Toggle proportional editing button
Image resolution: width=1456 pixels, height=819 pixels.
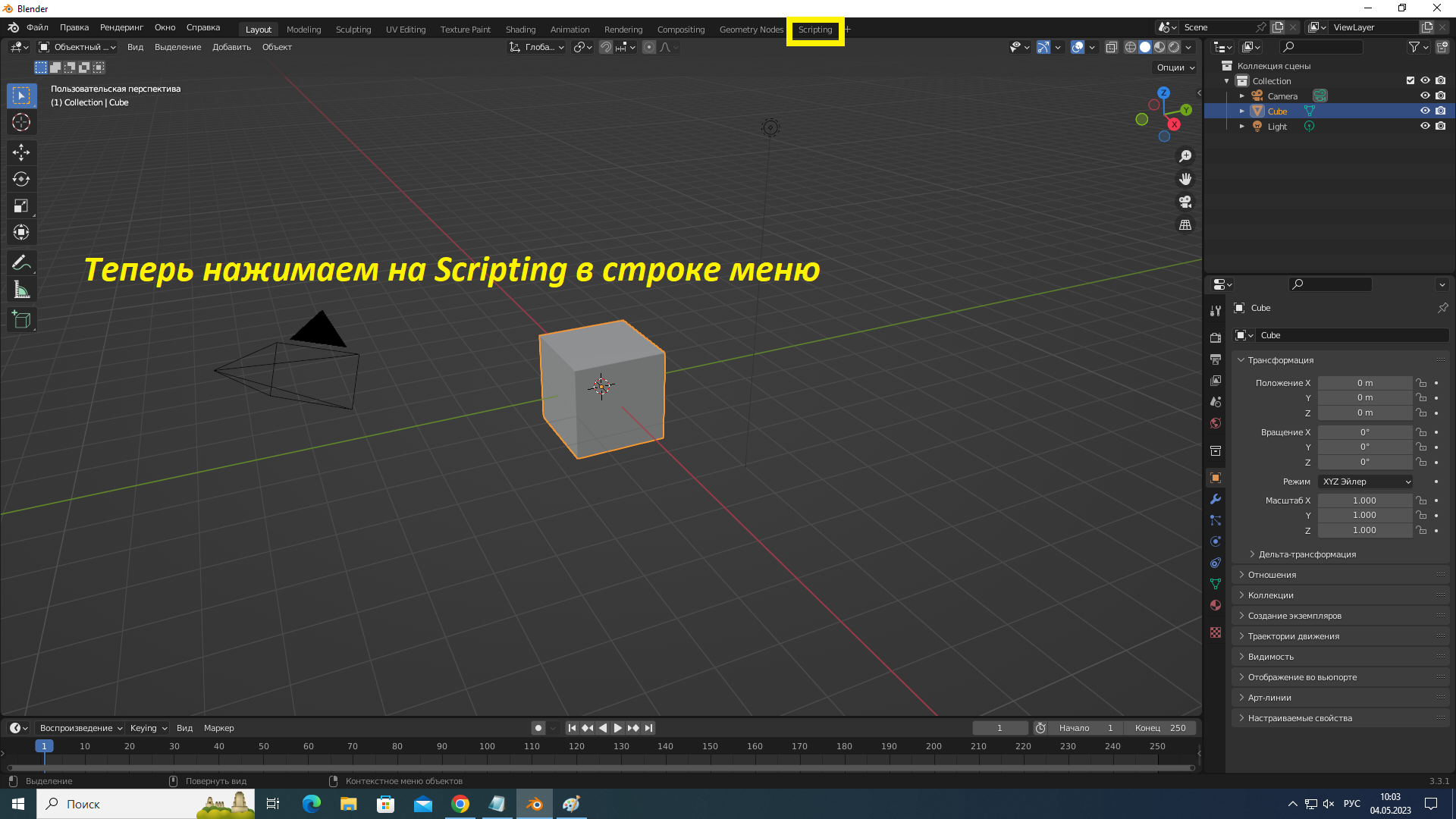click(649, 47)
